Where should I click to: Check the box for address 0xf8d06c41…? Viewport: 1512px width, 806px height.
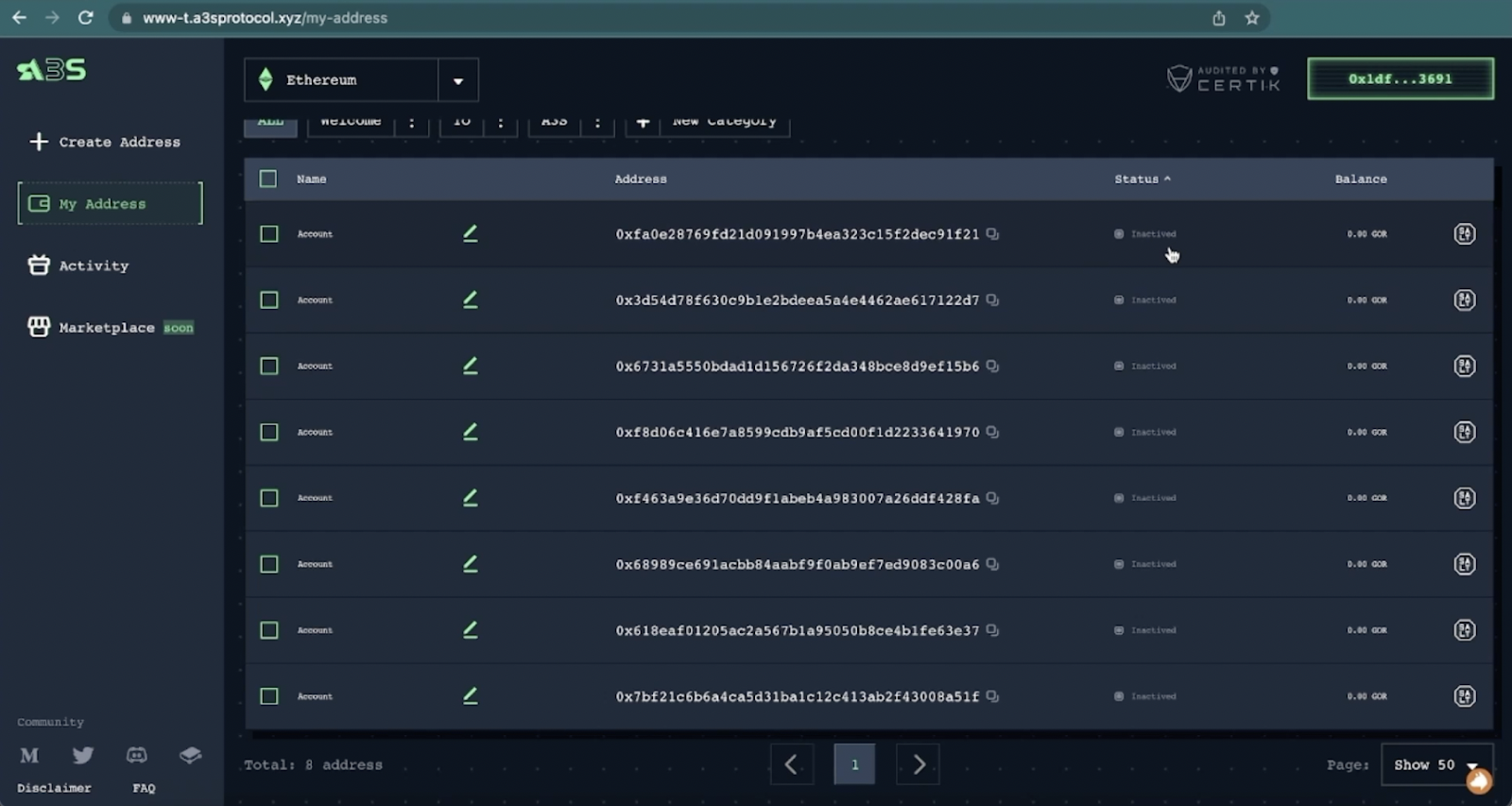pos(269,432)
